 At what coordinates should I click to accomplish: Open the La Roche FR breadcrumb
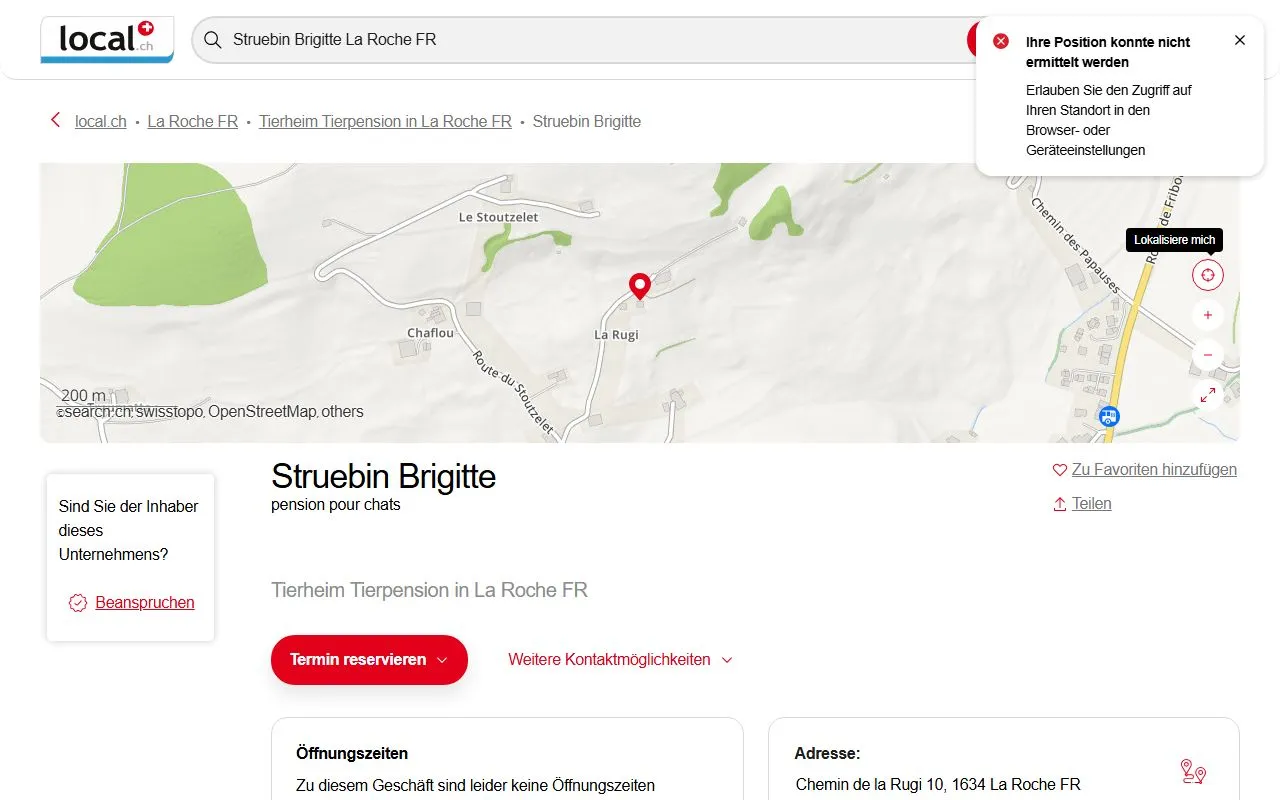[192, 121]
